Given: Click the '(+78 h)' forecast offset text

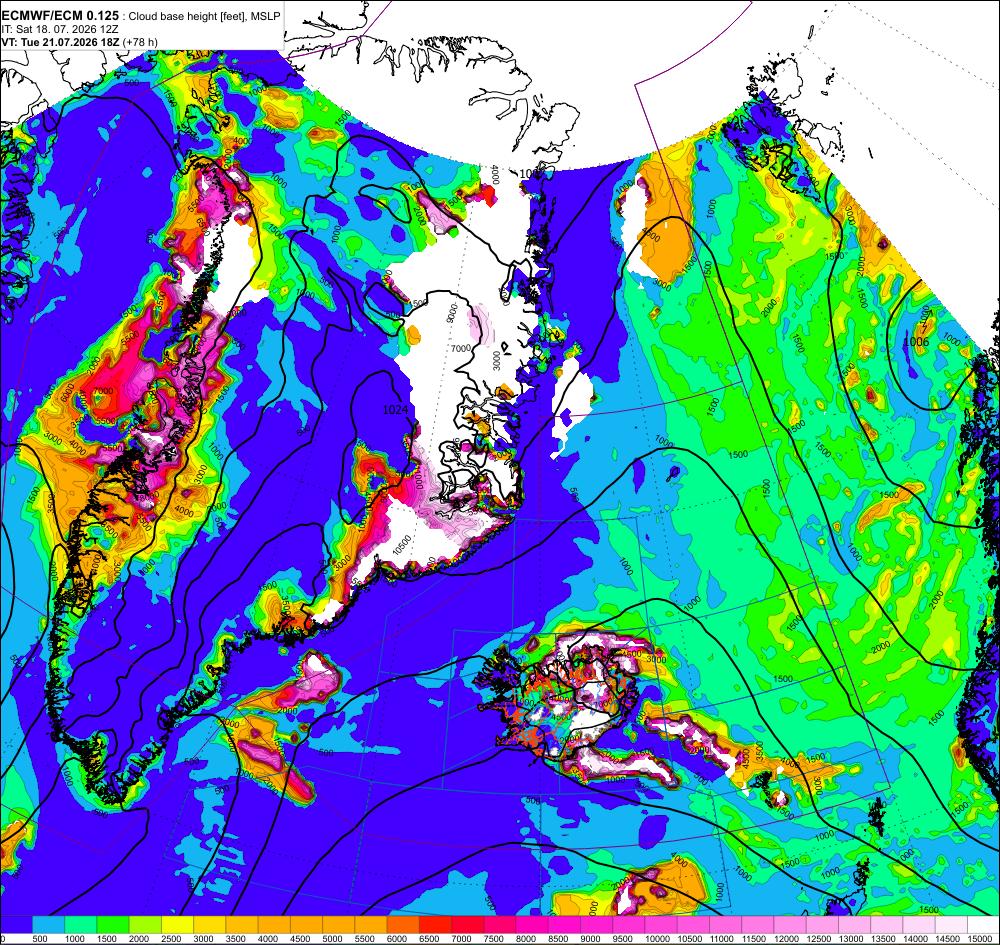Looking at the screenshot, I should click(140, 42).
